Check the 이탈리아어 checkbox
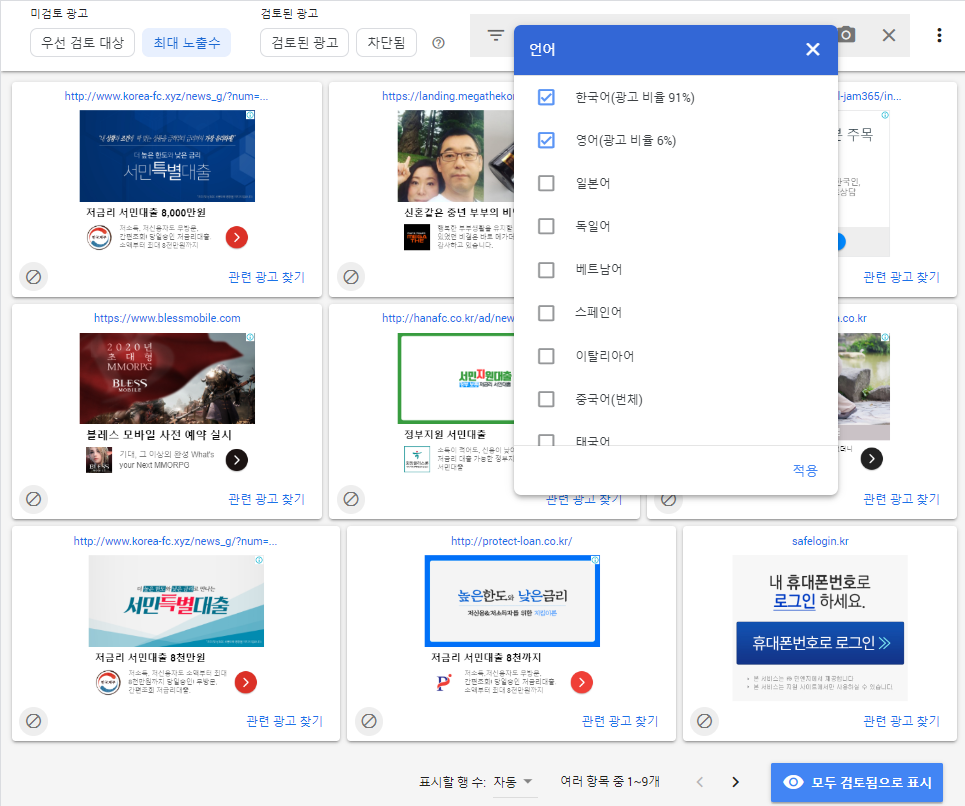The image size is (965, 806). [546, 356]
